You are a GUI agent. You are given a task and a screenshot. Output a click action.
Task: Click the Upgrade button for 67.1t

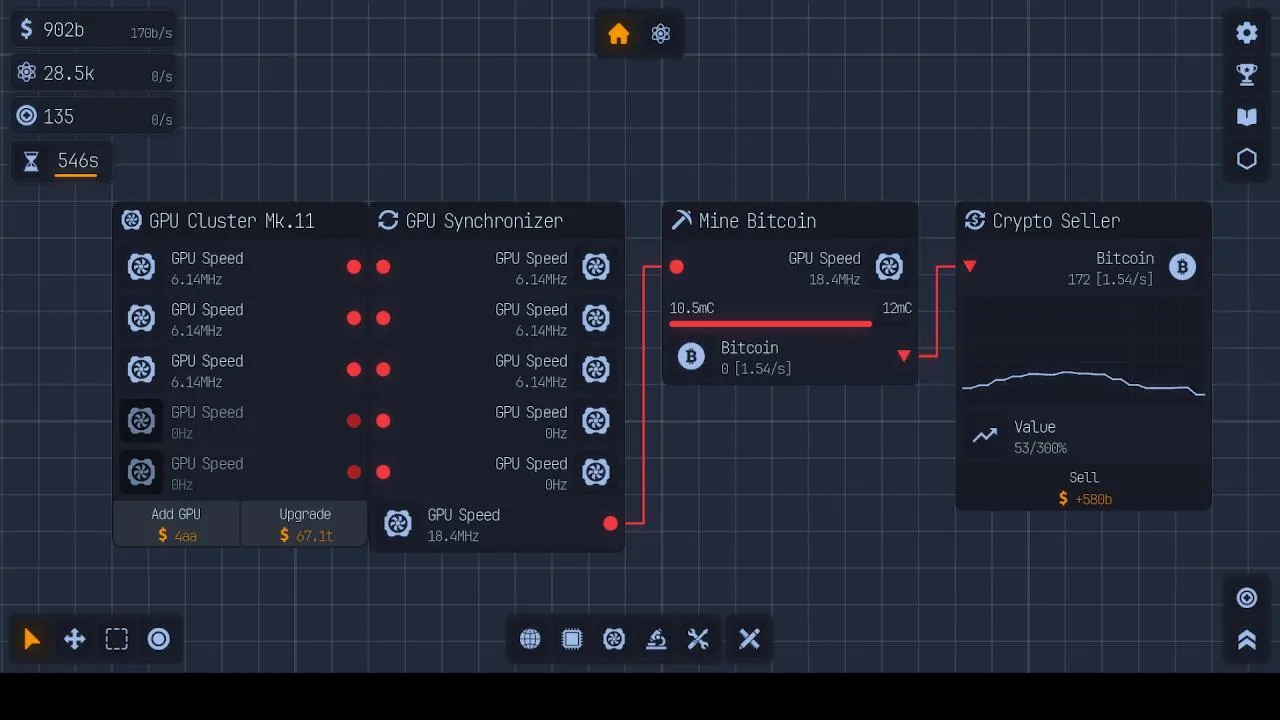[x=305, y=524]
